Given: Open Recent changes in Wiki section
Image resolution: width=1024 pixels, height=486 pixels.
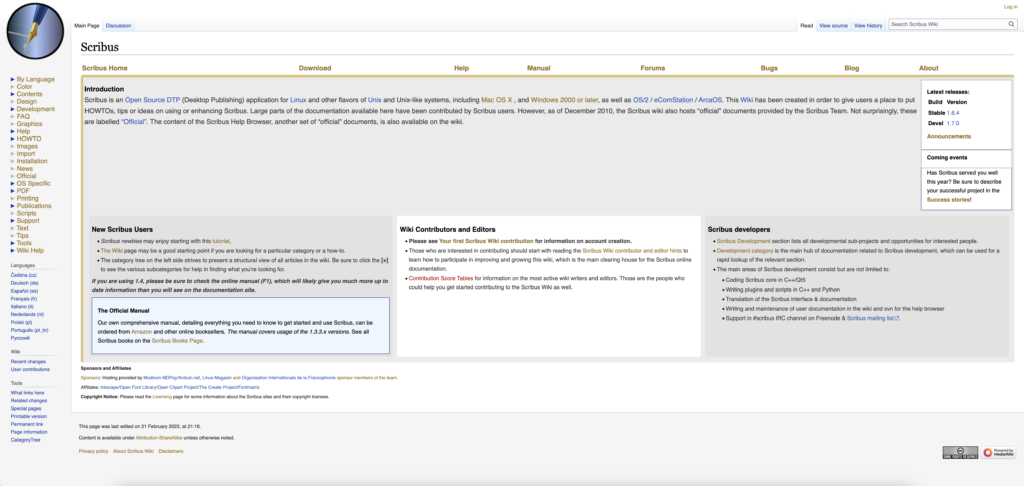Looking at the screenshot, I should click(x=28, y=361).
